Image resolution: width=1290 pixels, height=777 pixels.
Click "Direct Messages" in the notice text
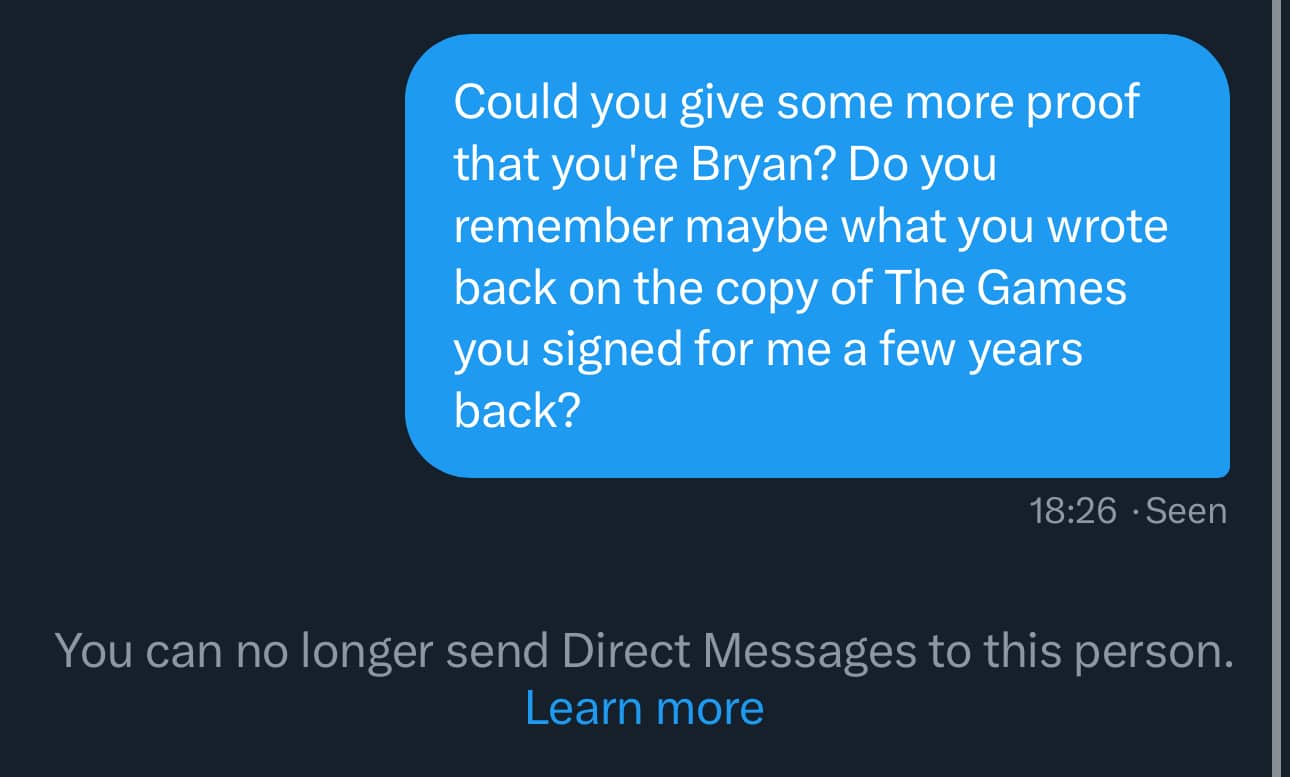click(739, 651)
